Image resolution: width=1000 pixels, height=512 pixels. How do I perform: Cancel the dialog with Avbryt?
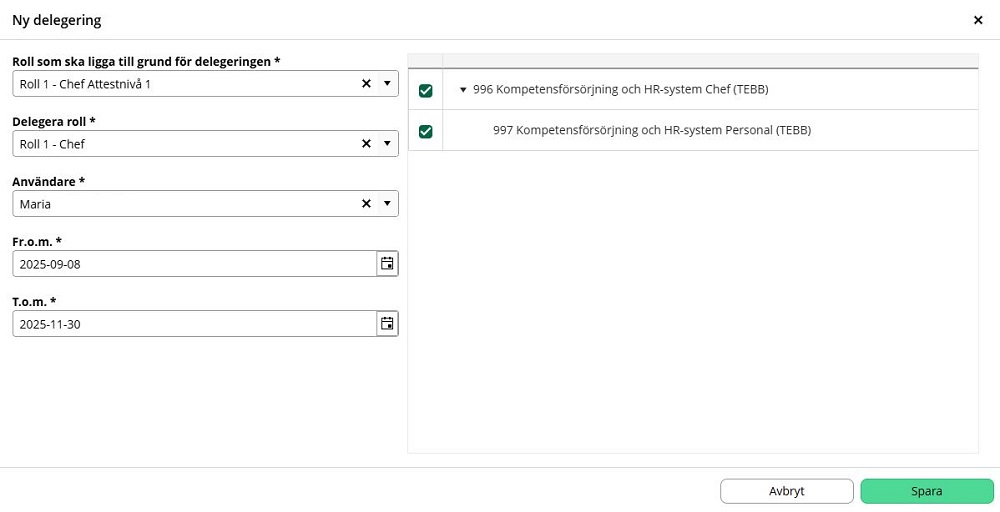tap(786, 491)
